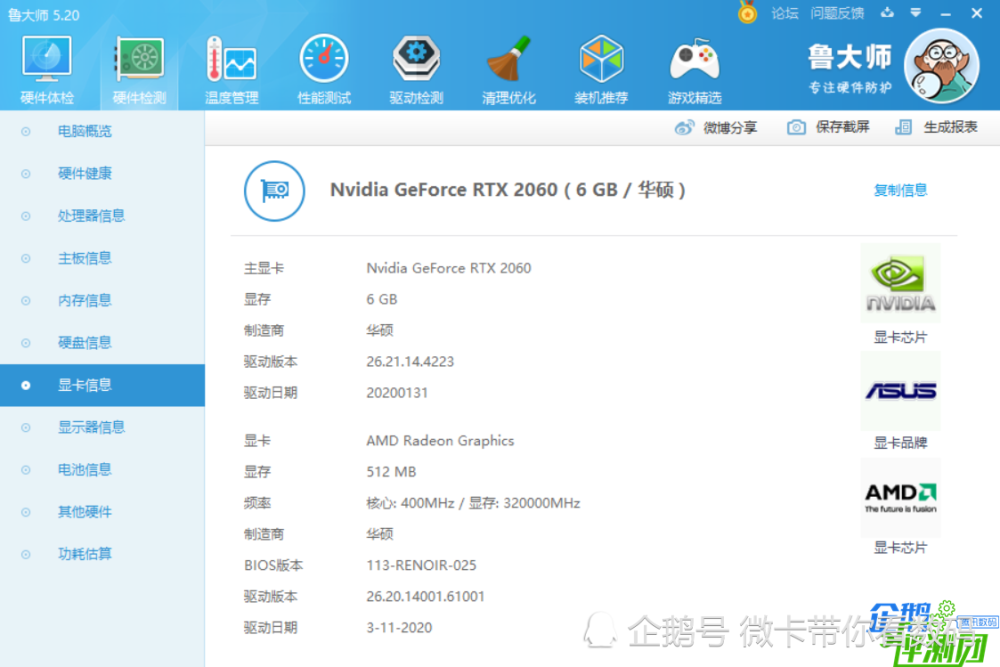The image size is (1000, 667).
Task: Click the download tray icon in title bar
Action: coord(887,13)
